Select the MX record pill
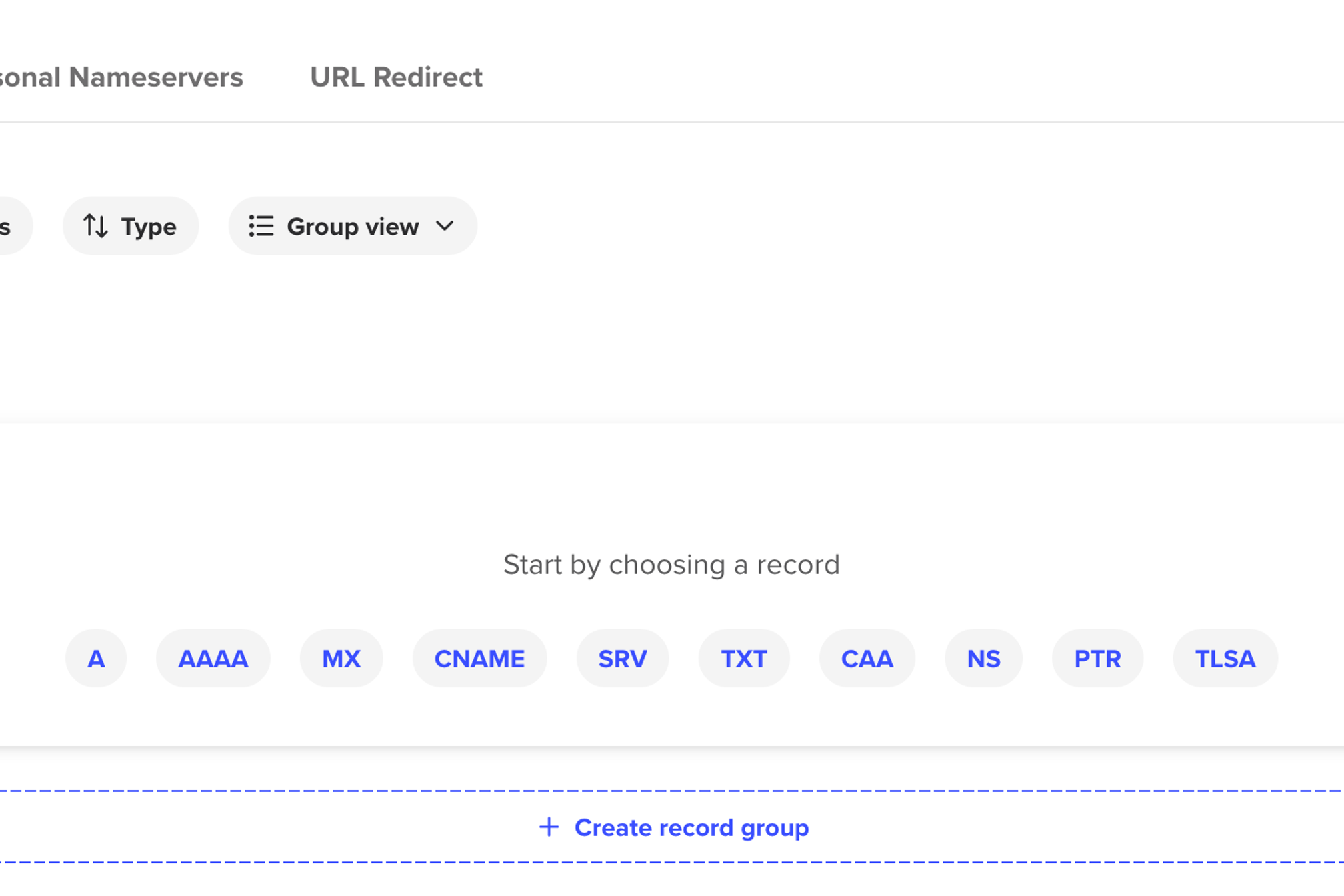Image resolution: width=1344 pixels, height=896 pixels. [341, 659]
